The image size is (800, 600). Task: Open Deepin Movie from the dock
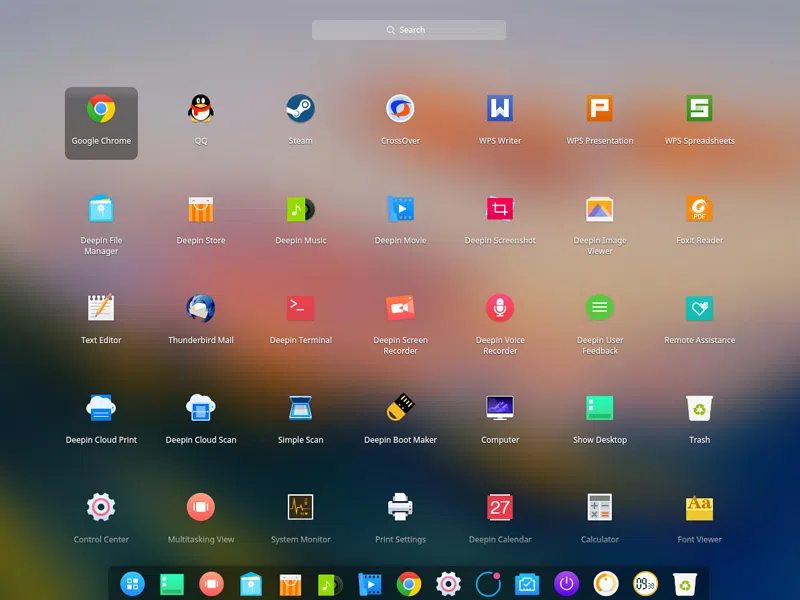[369, 584]
